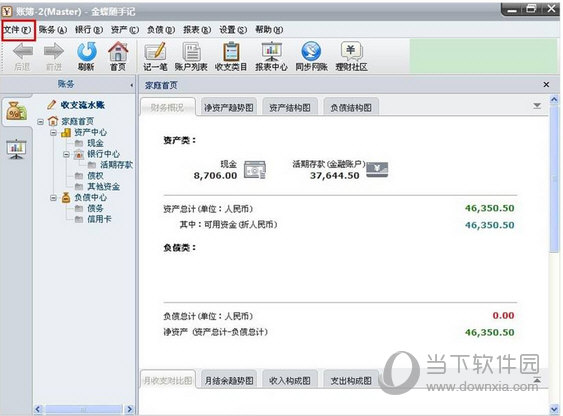
Task: Switch to 月结余趋势图 tab
Action: [229, 380]
